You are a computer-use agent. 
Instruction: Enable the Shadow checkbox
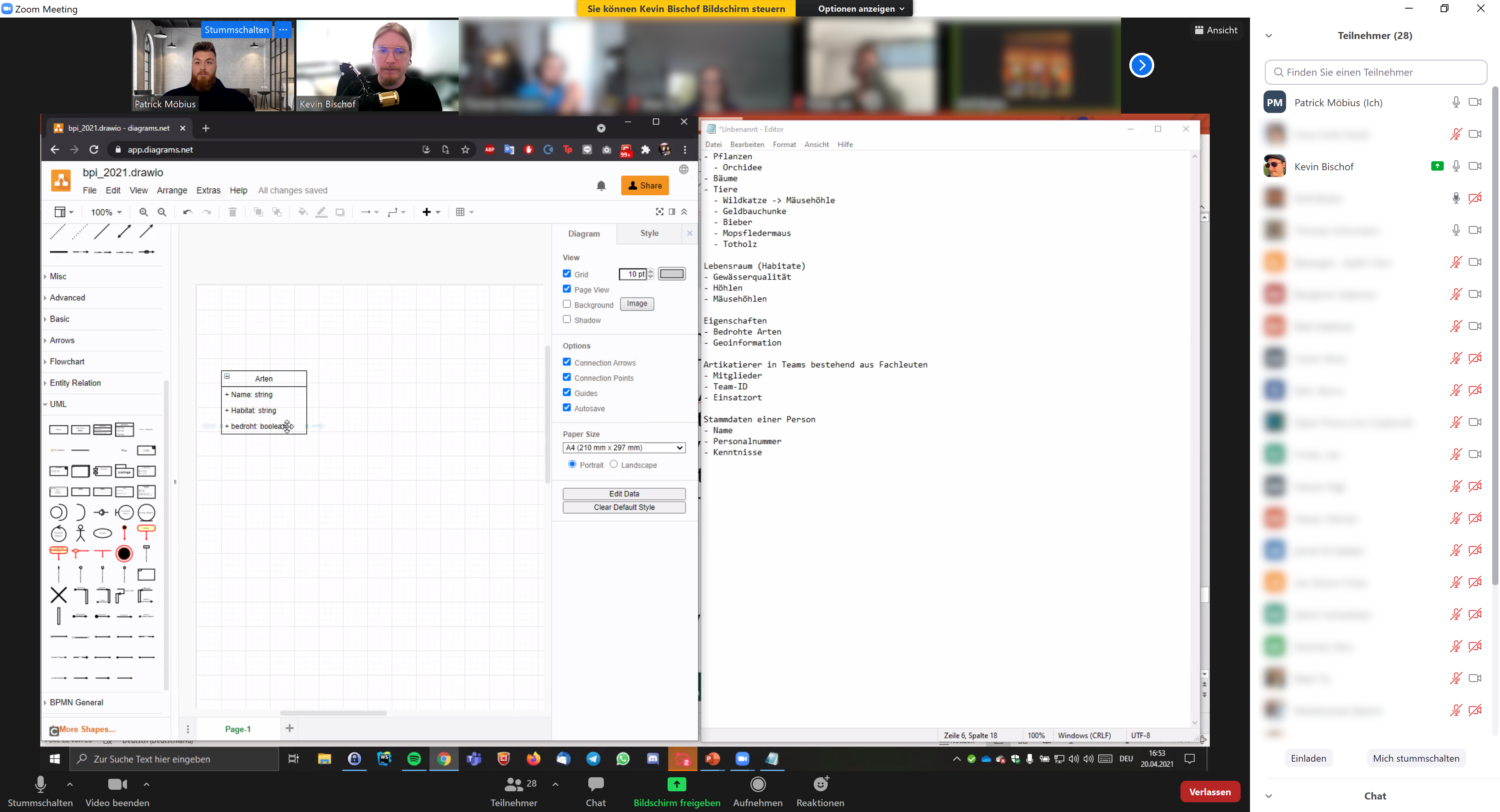(566, 320)
